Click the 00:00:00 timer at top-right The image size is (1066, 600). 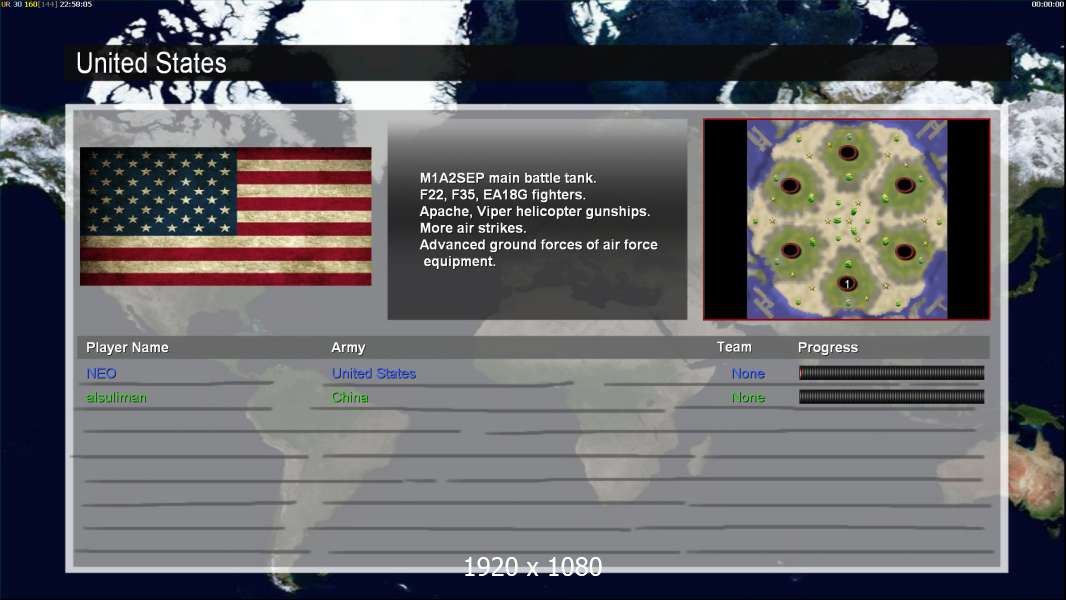[x=1047, y=4]
